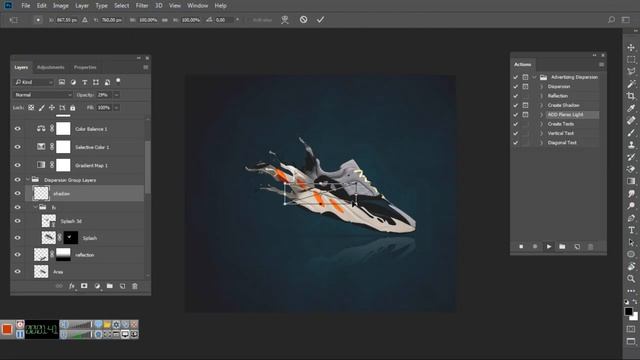
Task: Open the Image menu
Action: (60, 6)
